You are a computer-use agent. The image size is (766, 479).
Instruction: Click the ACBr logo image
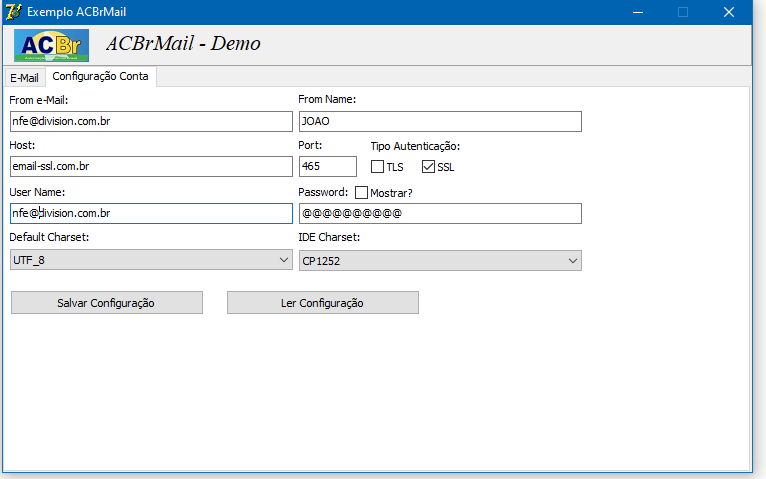(x=51, y=45)
